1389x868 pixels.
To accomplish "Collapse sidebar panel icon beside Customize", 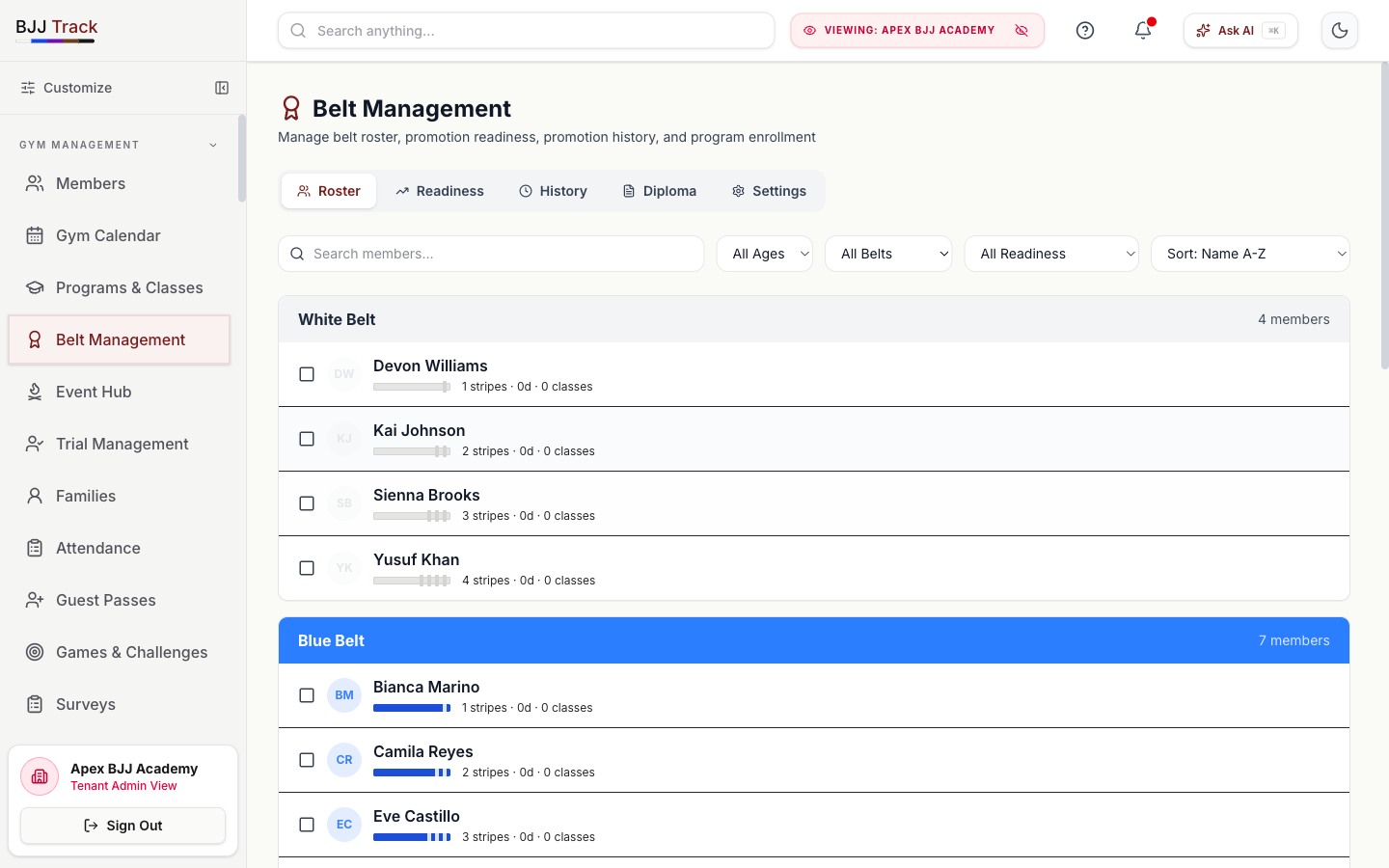I will coord(222,88).
